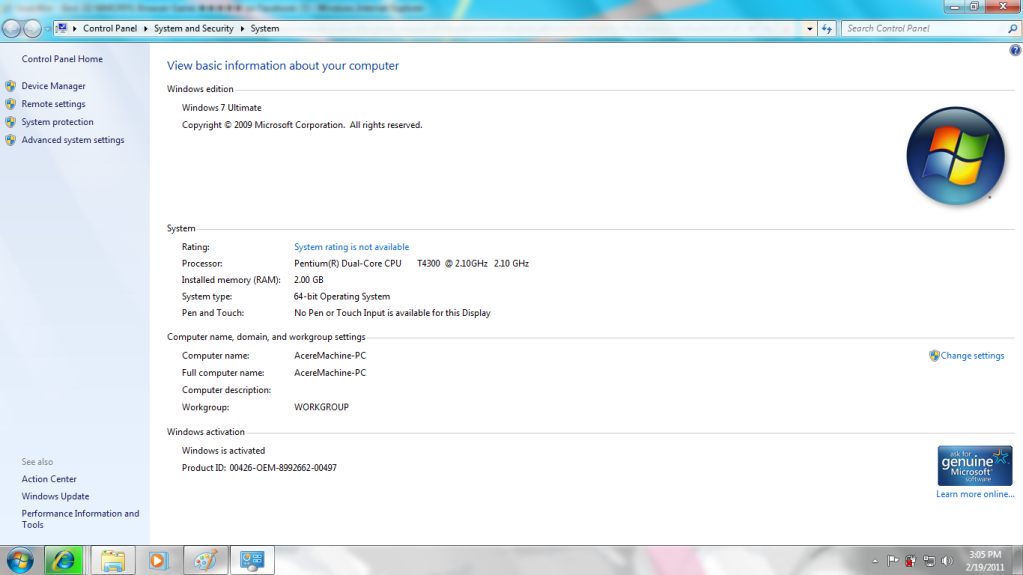Screen dimensions: 1023x575
Task: Navigate to System and Security breadcrumb
Action: point(194,29)
